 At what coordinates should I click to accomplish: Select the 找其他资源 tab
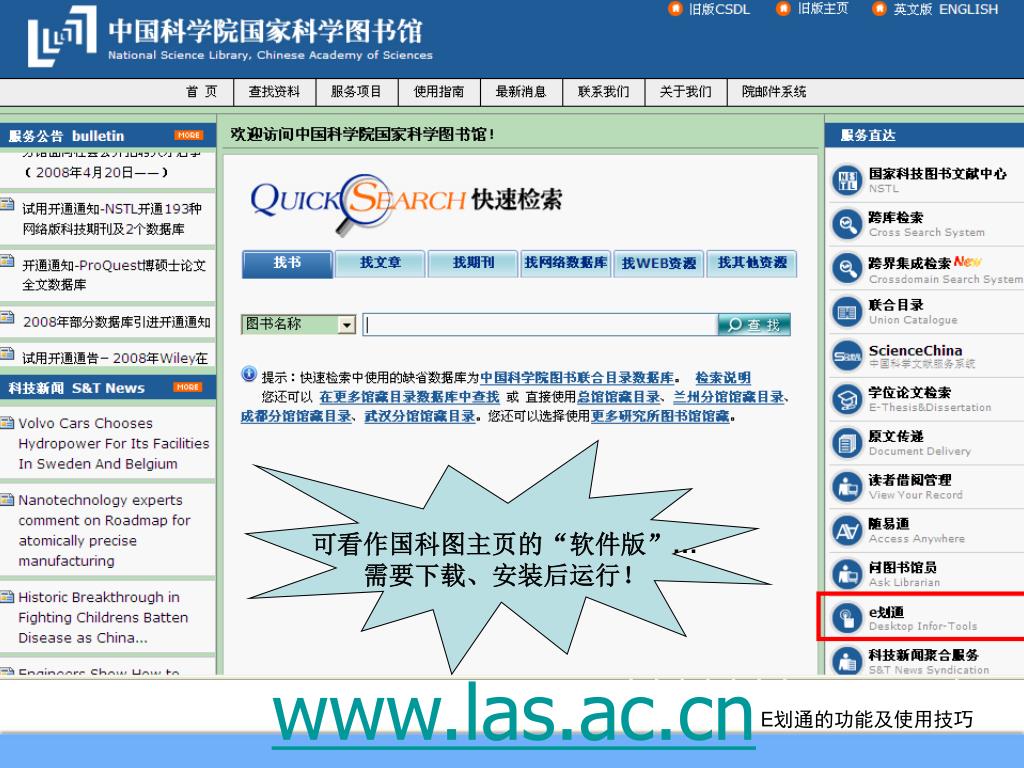752,264
